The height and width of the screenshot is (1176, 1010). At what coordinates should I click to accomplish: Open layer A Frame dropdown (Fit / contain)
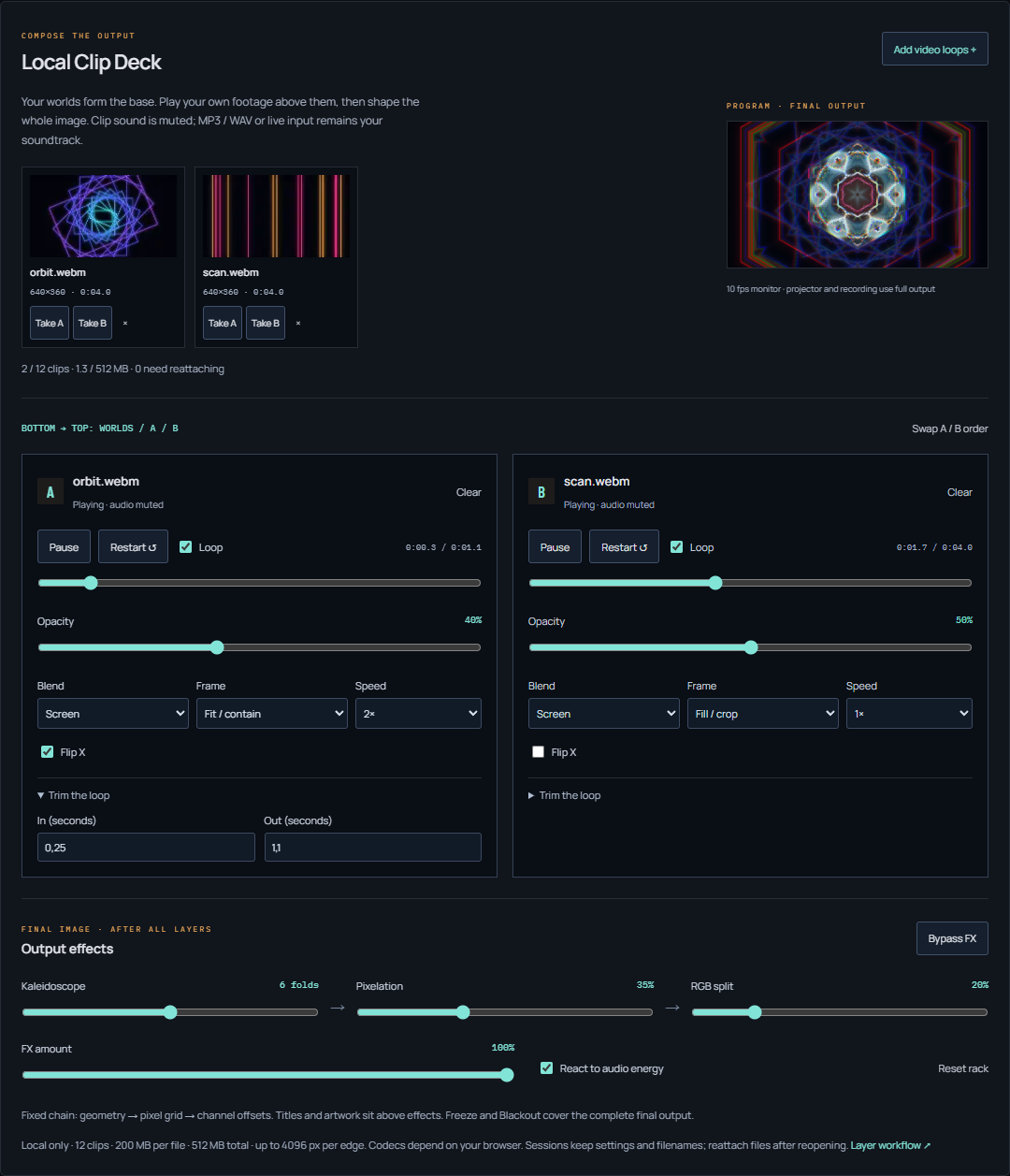(x=272, y=714)
